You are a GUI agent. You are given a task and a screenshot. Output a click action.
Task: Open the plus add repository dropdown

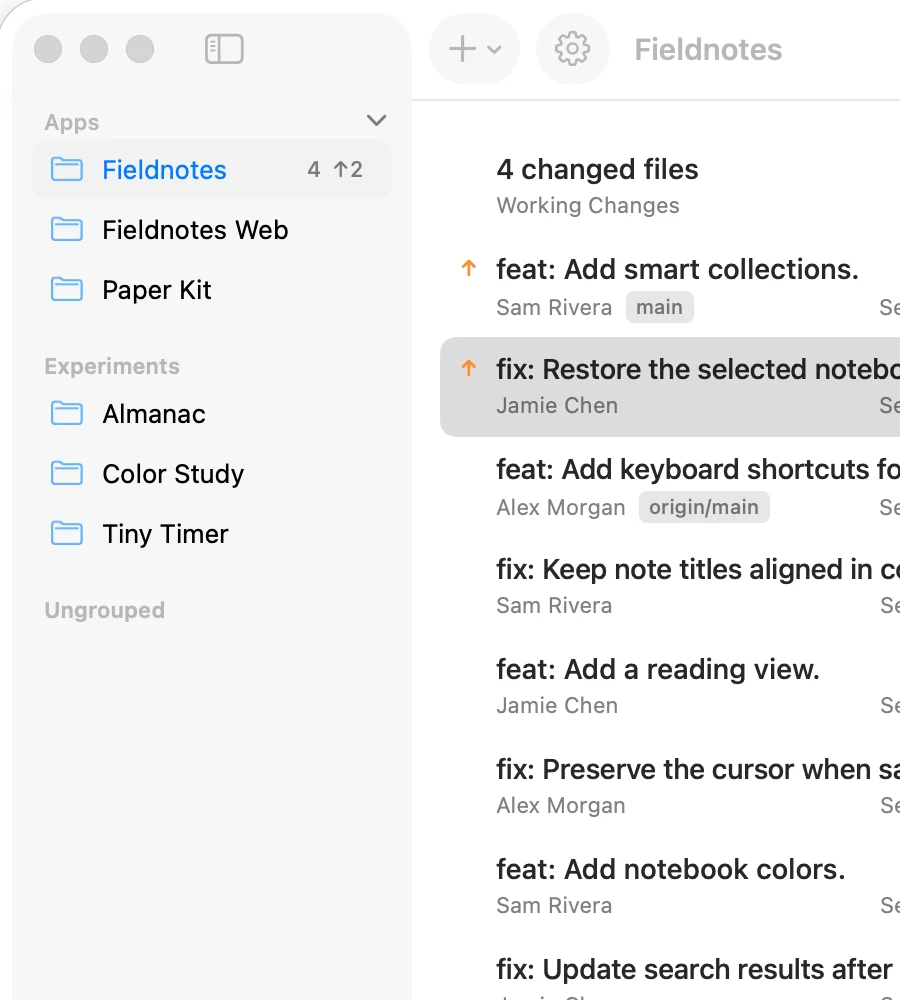[475, 49]
